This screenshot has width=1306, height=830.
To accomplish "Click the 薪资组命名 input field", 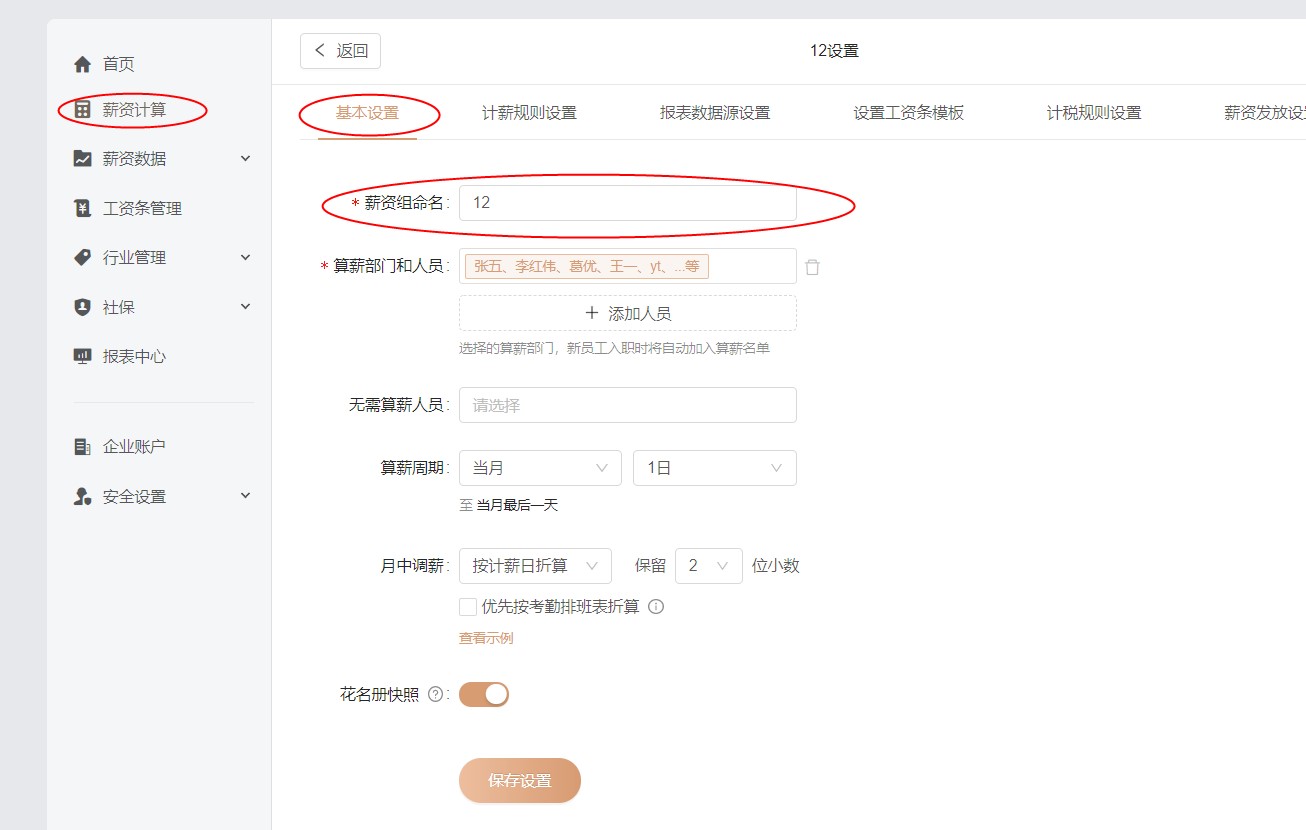I will [627, 203].
